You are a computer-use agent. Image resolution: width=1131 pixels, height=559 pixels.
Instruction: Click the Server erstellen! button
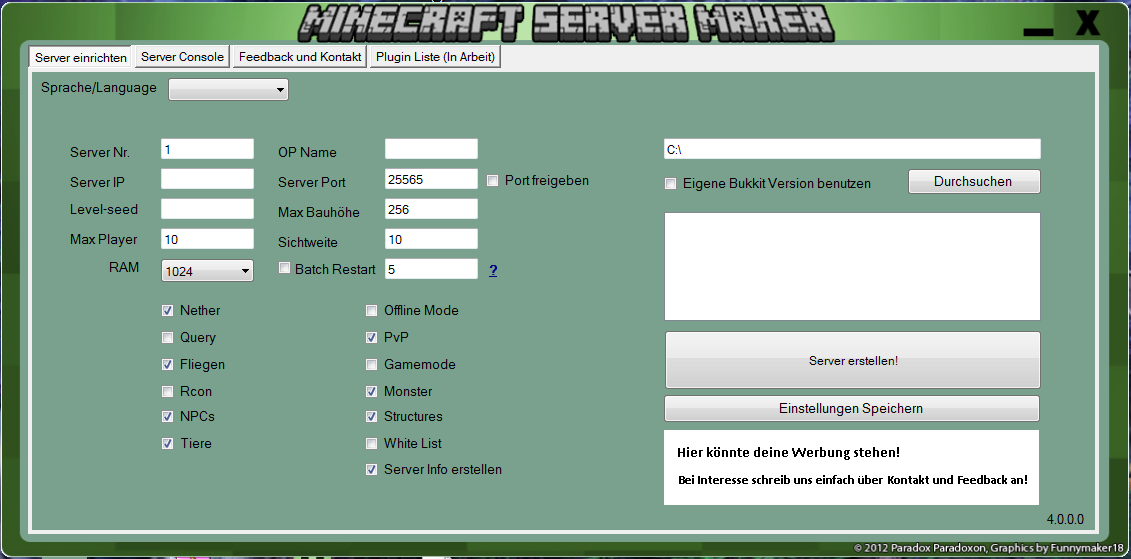point(853,361)
